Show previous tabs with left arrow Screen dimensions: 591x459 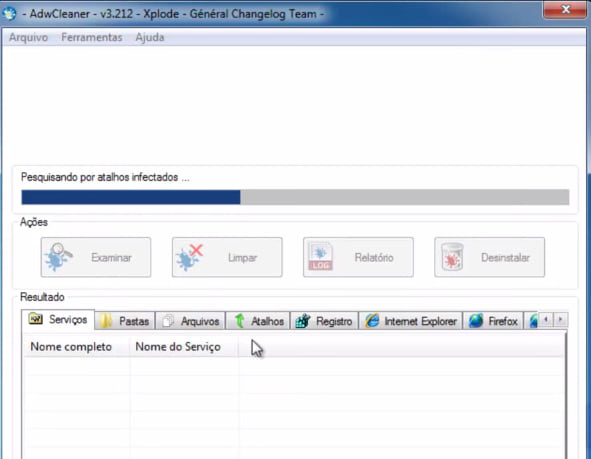coord(546,320)
